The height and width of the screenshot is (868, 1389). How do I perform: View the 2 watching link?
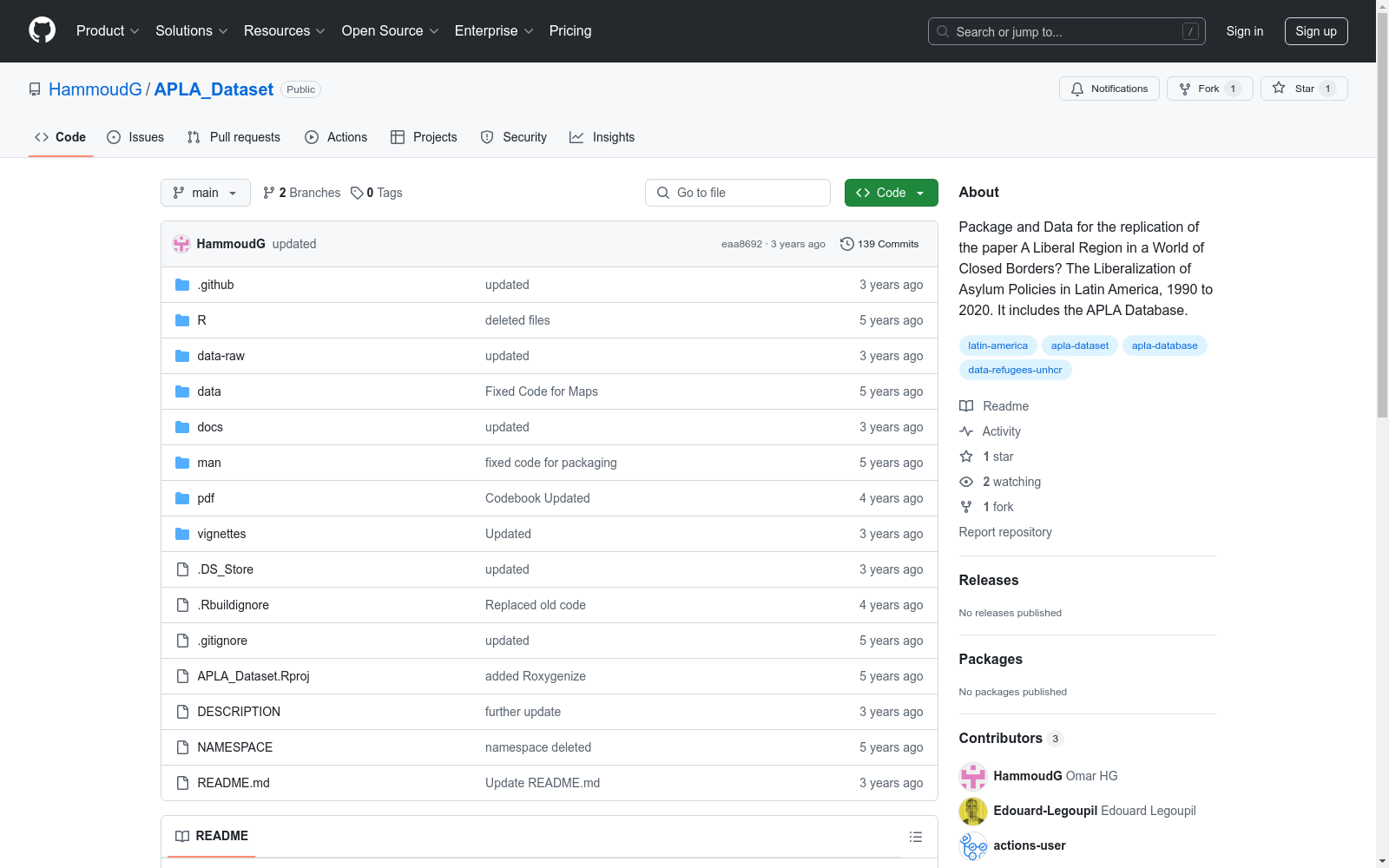point(1000,482)
